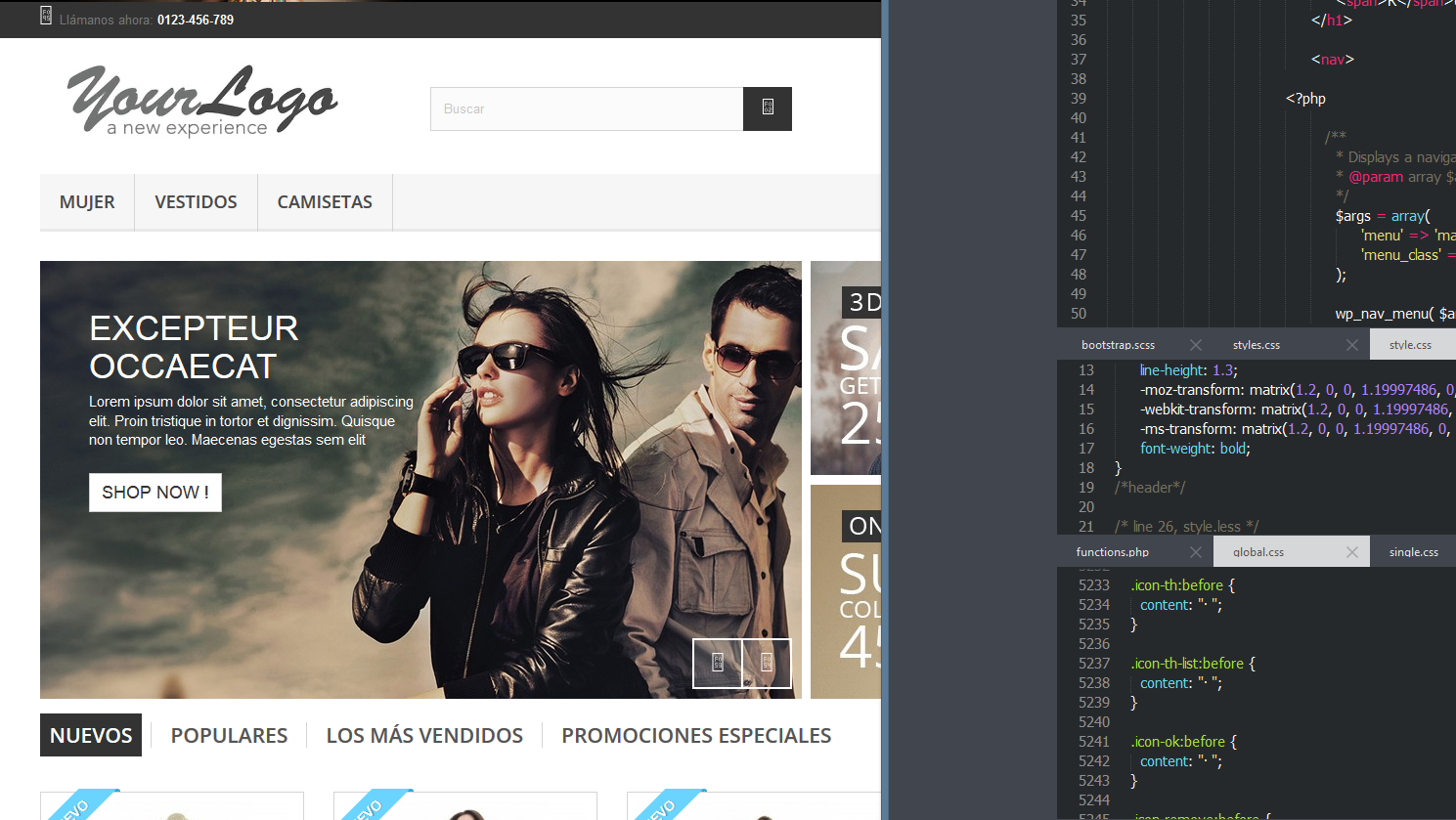Switch to the single.css editor tab

point(1413,552)
